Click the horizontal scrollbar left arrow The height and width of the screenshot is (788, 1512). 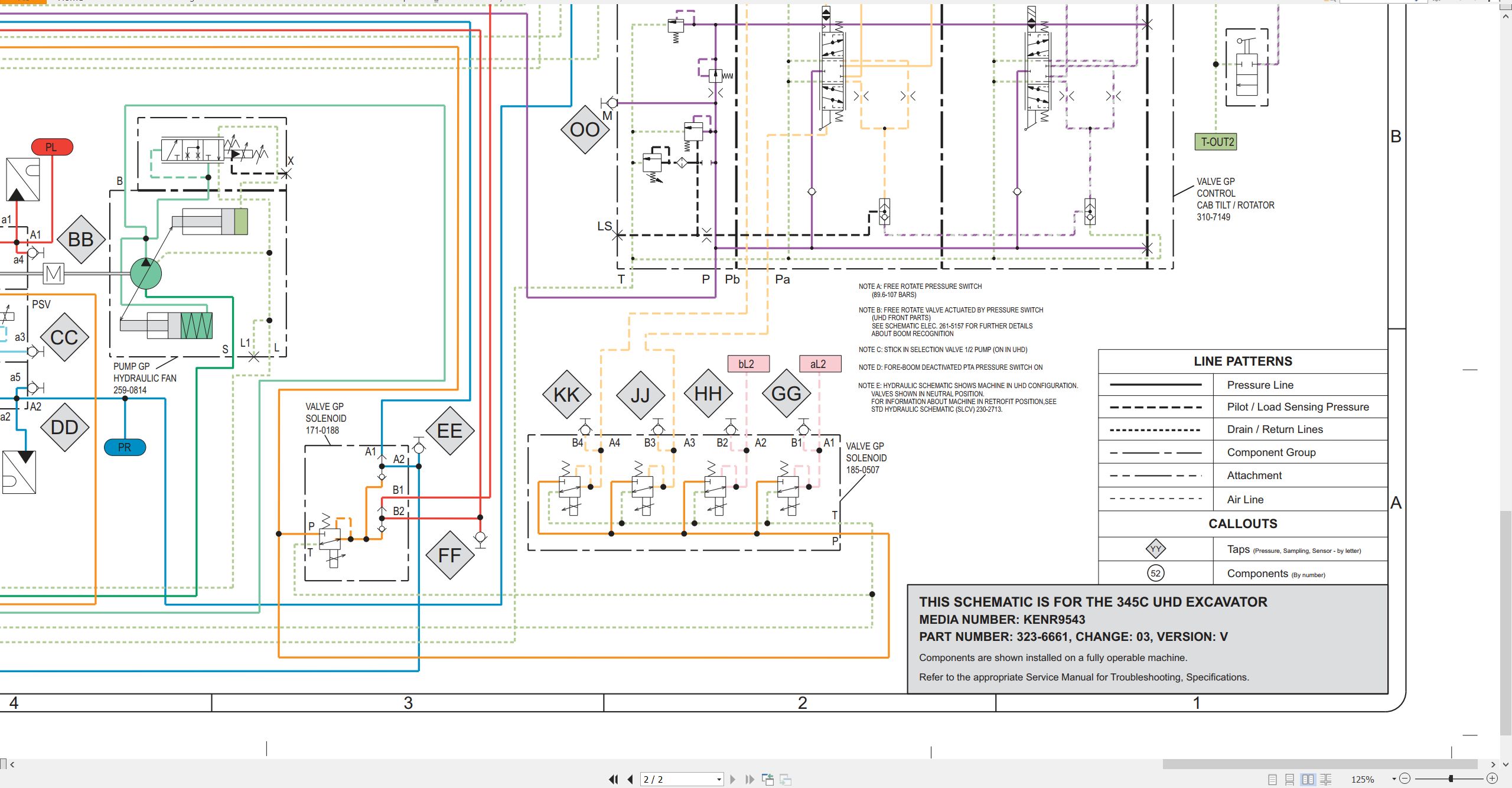coord(12,764)
